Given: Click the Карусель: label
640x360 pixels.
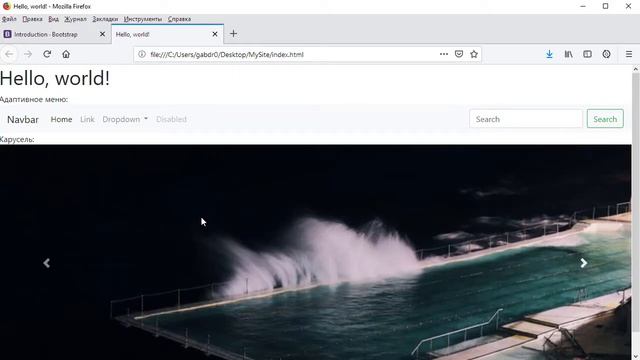Looking at the screenshot, I should pos(17,140).
